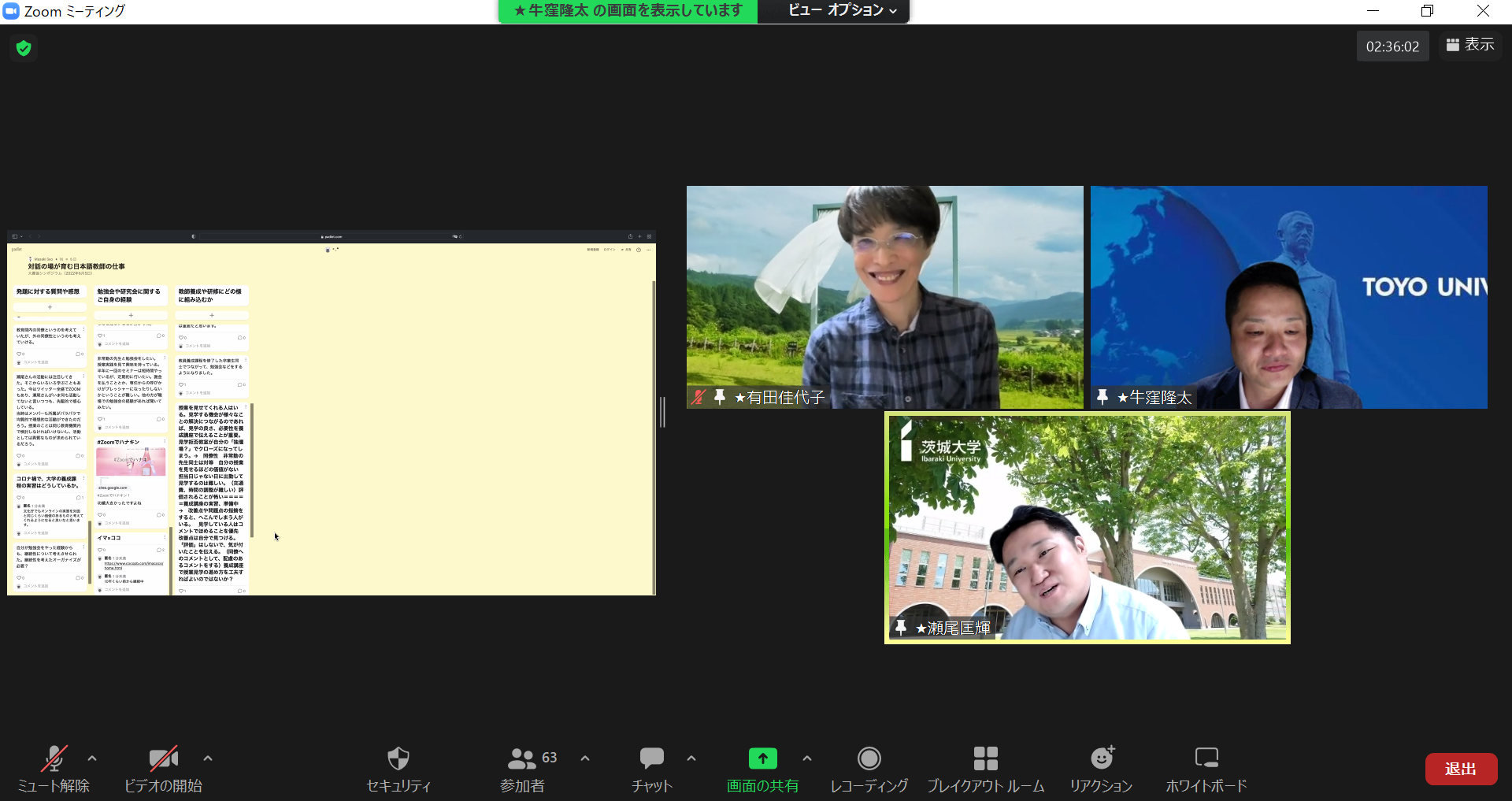Open Breakout Rooms
Viewport: 1512px width, 801px height.
[985, 759]
